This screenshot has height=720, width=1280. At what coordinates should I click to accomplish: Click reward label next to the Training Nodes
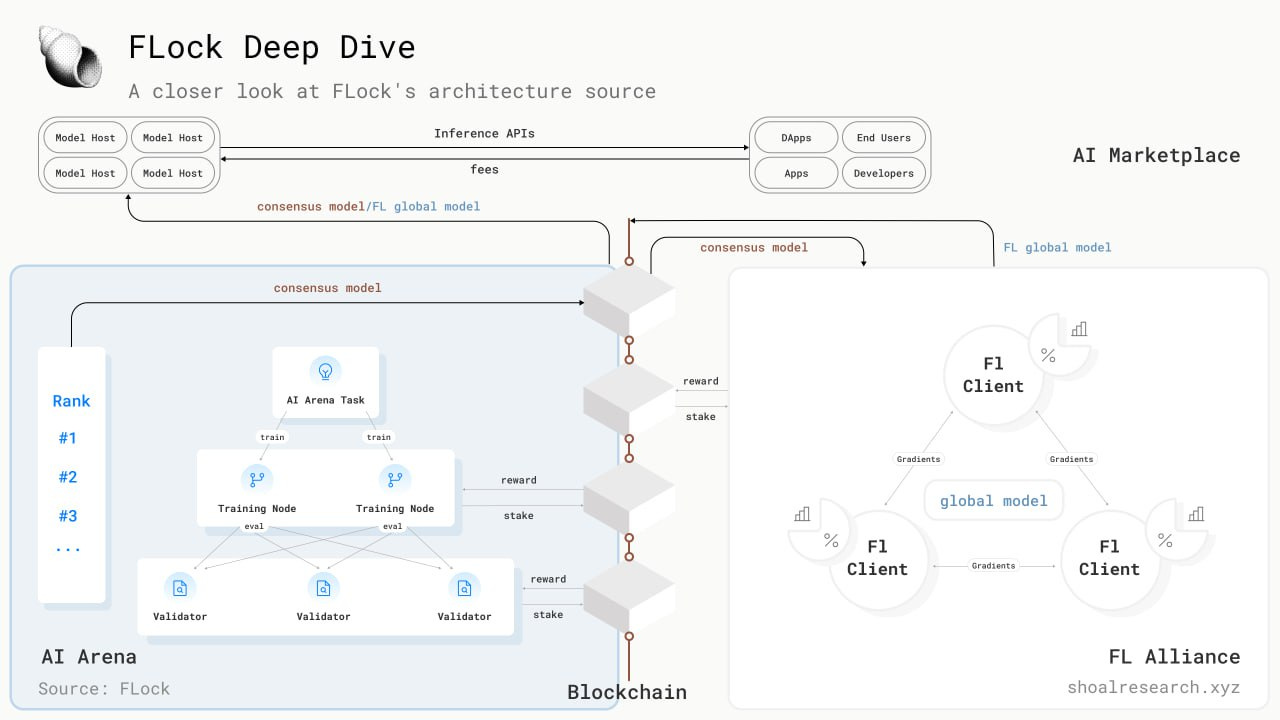point(518,480)
